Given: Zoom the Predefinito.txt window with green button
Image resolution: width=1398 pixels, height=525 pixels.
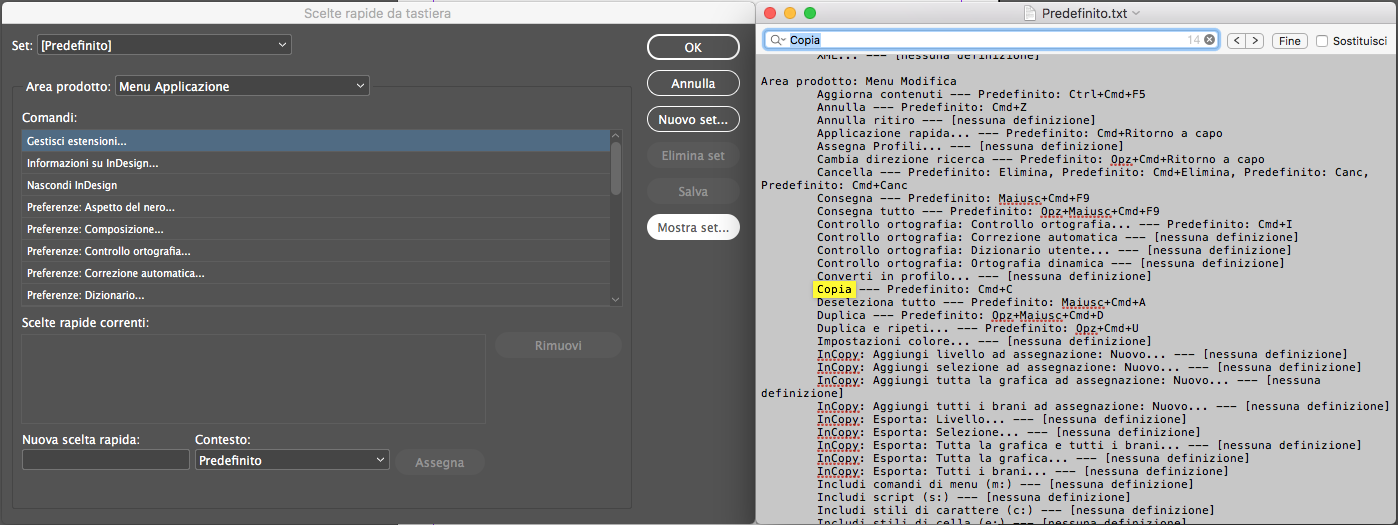Looking at the screenshot, I should [x=810, y=13].
